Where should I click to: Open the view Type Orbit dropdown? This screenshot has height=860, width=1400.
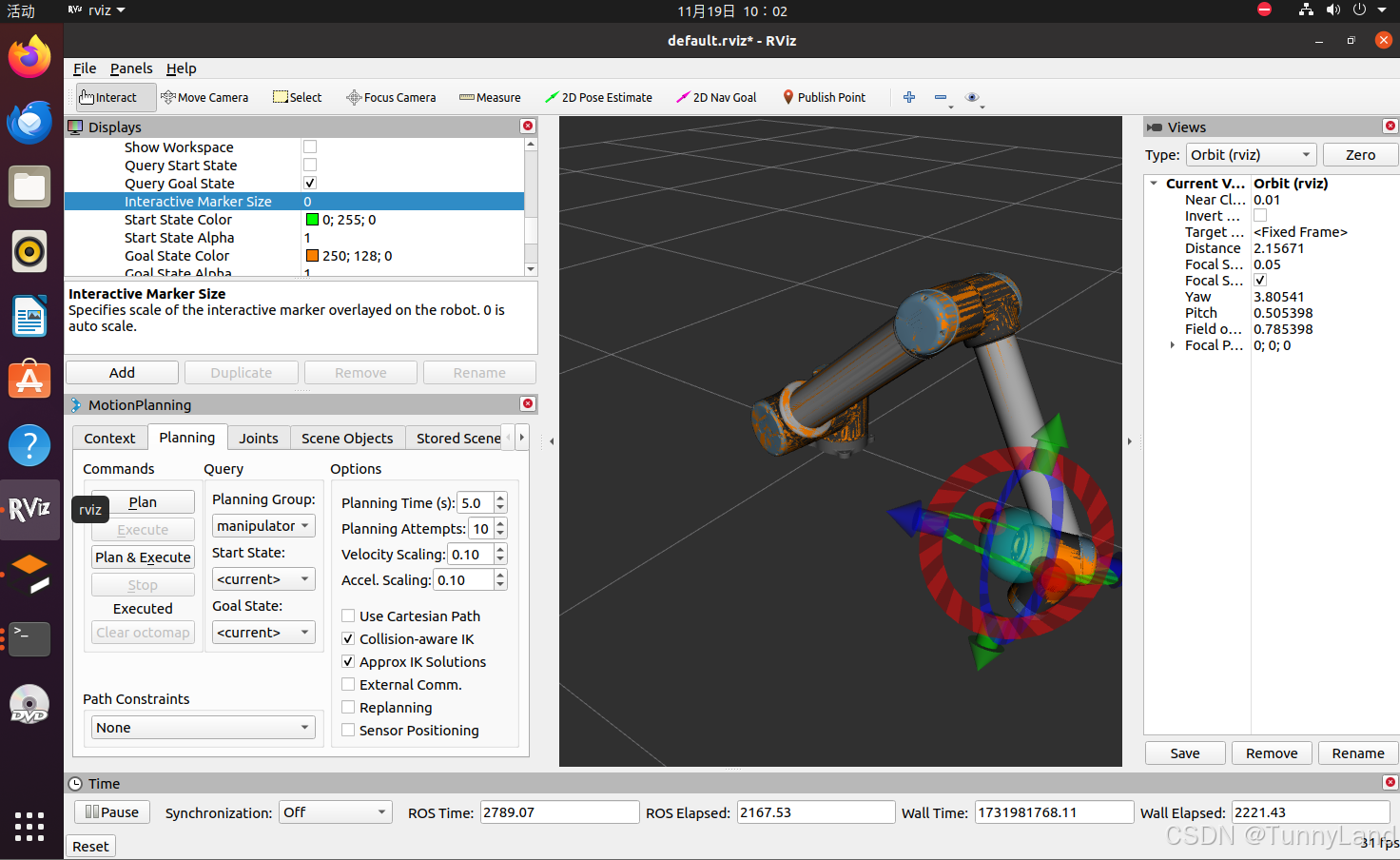click(x=1252, y=155)
